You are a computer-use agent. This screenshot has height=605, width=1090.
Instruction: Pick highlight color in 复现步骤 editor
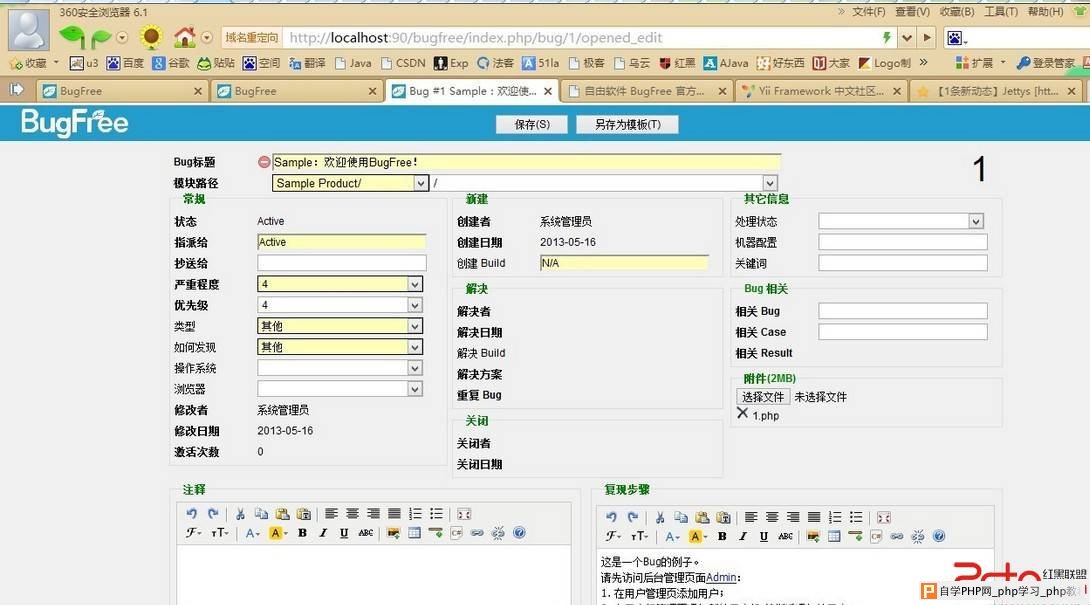(x=697, y=536)
